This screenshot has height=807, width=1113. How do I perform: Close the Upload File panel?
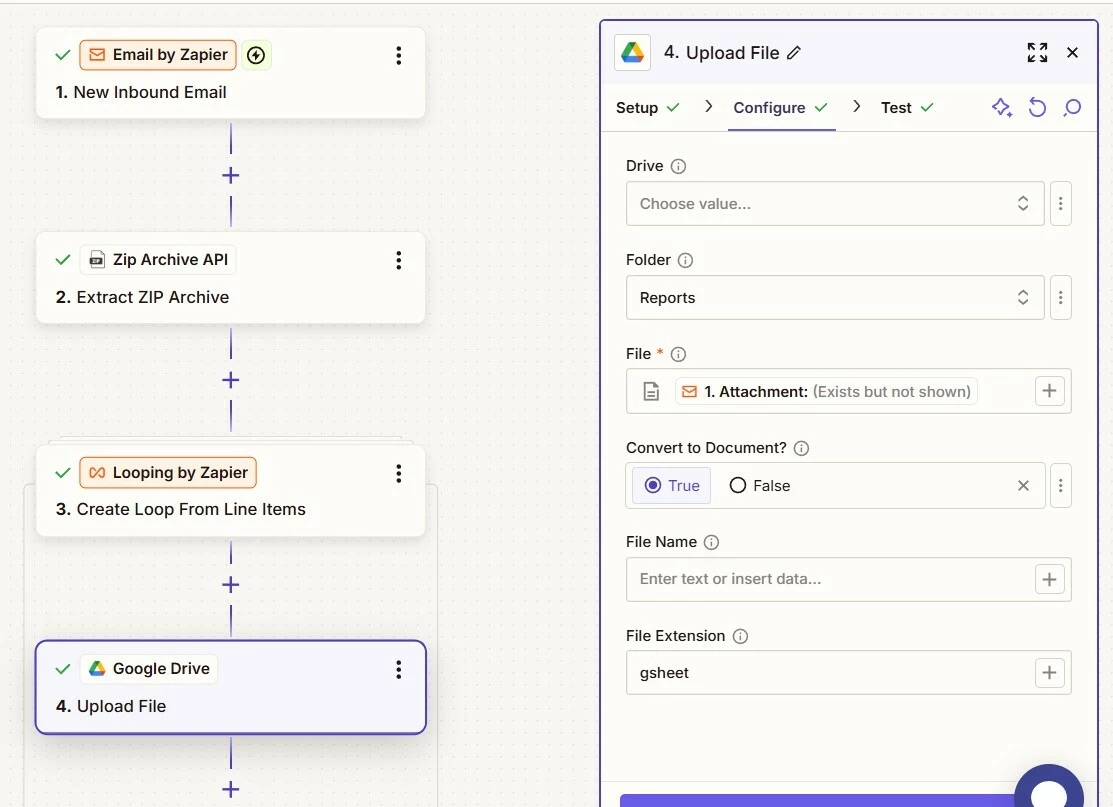click(1073, 53)
